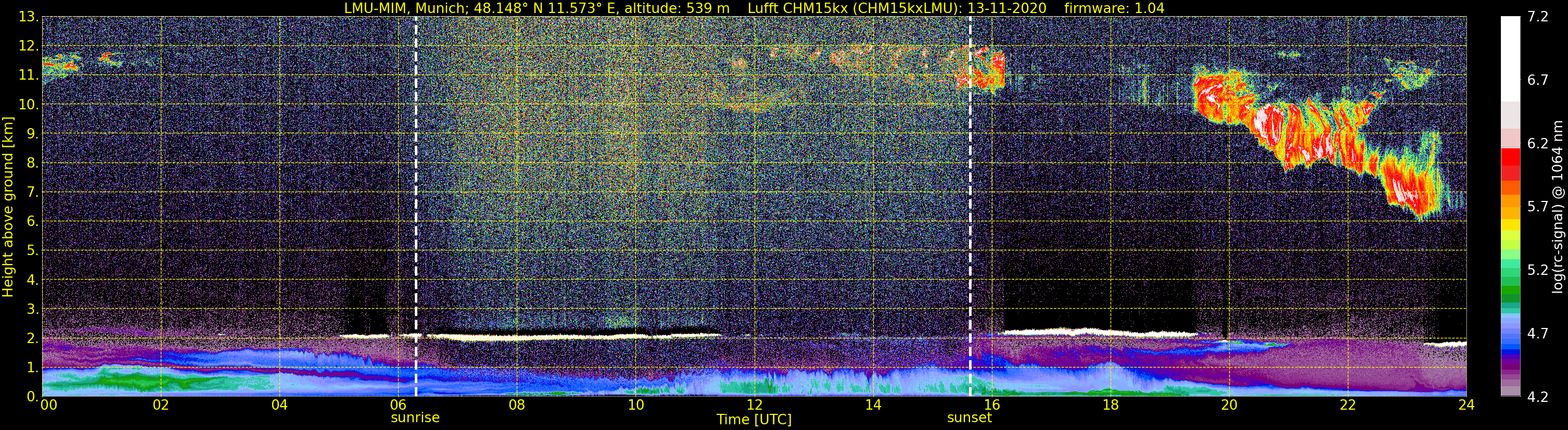Click the '22' time axis tick label
The width and height of the screenshot is (1568, 430).
pyautogui.click(x=1347, y=405)
